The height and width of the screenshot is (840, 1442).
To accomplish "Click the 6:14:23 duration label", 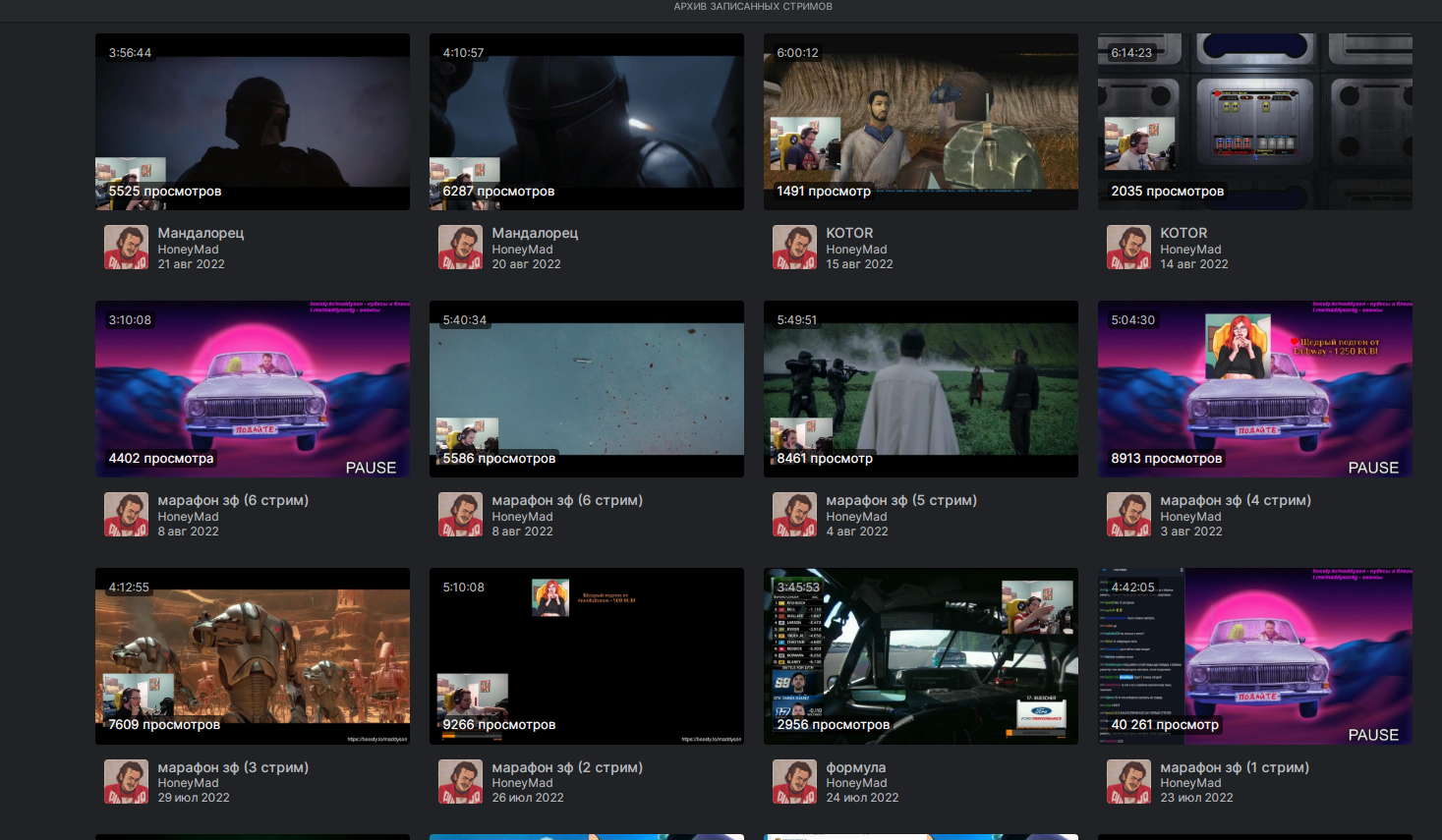I will [x=1131, y=53].
